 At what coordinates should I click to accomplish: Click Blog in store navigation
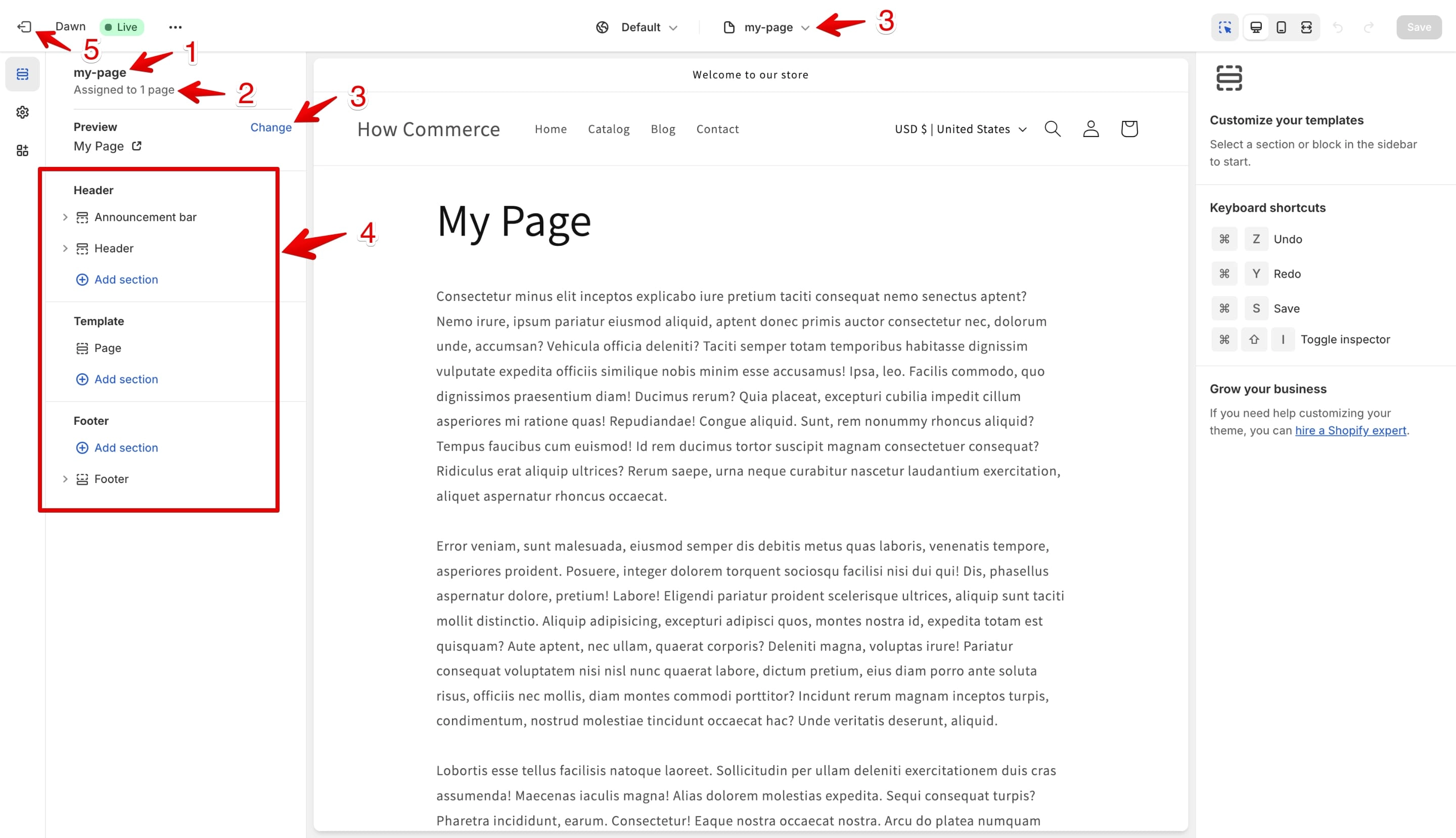663,129
